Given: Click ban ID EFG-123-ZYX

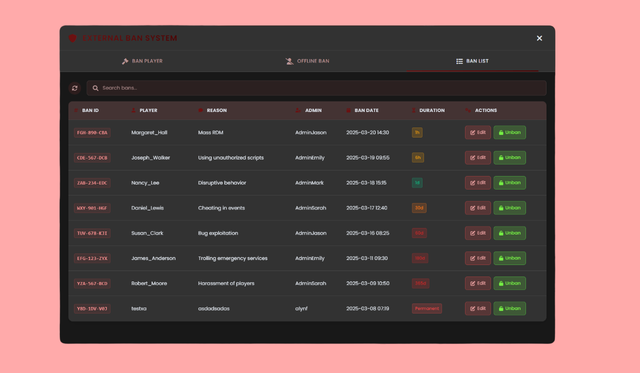Looking at the screenshot, I should (92, 258).
